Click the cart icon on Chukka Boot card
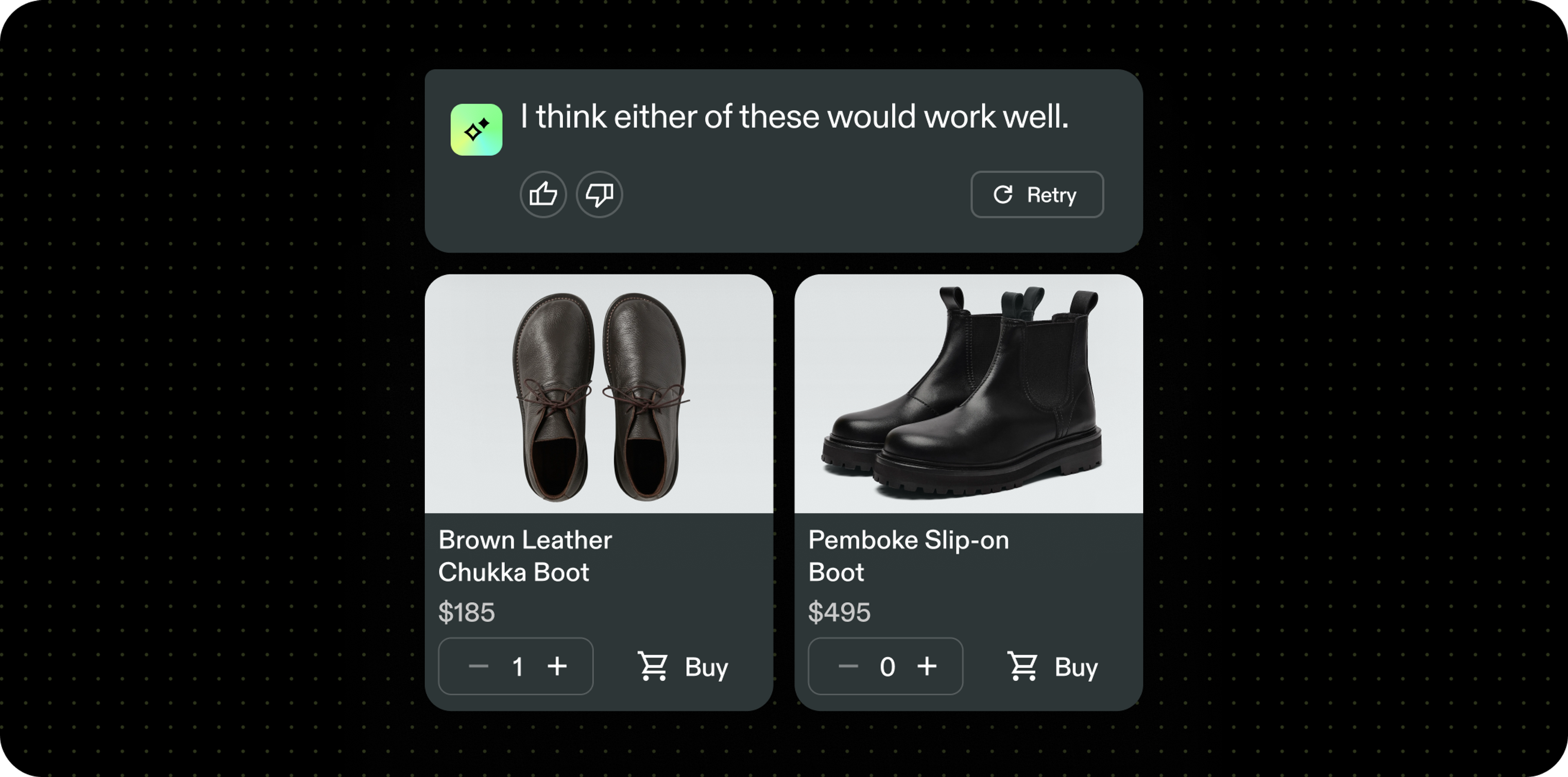Image resolution: width=1568 pixels, height=777 pixels. pos(653,666)
